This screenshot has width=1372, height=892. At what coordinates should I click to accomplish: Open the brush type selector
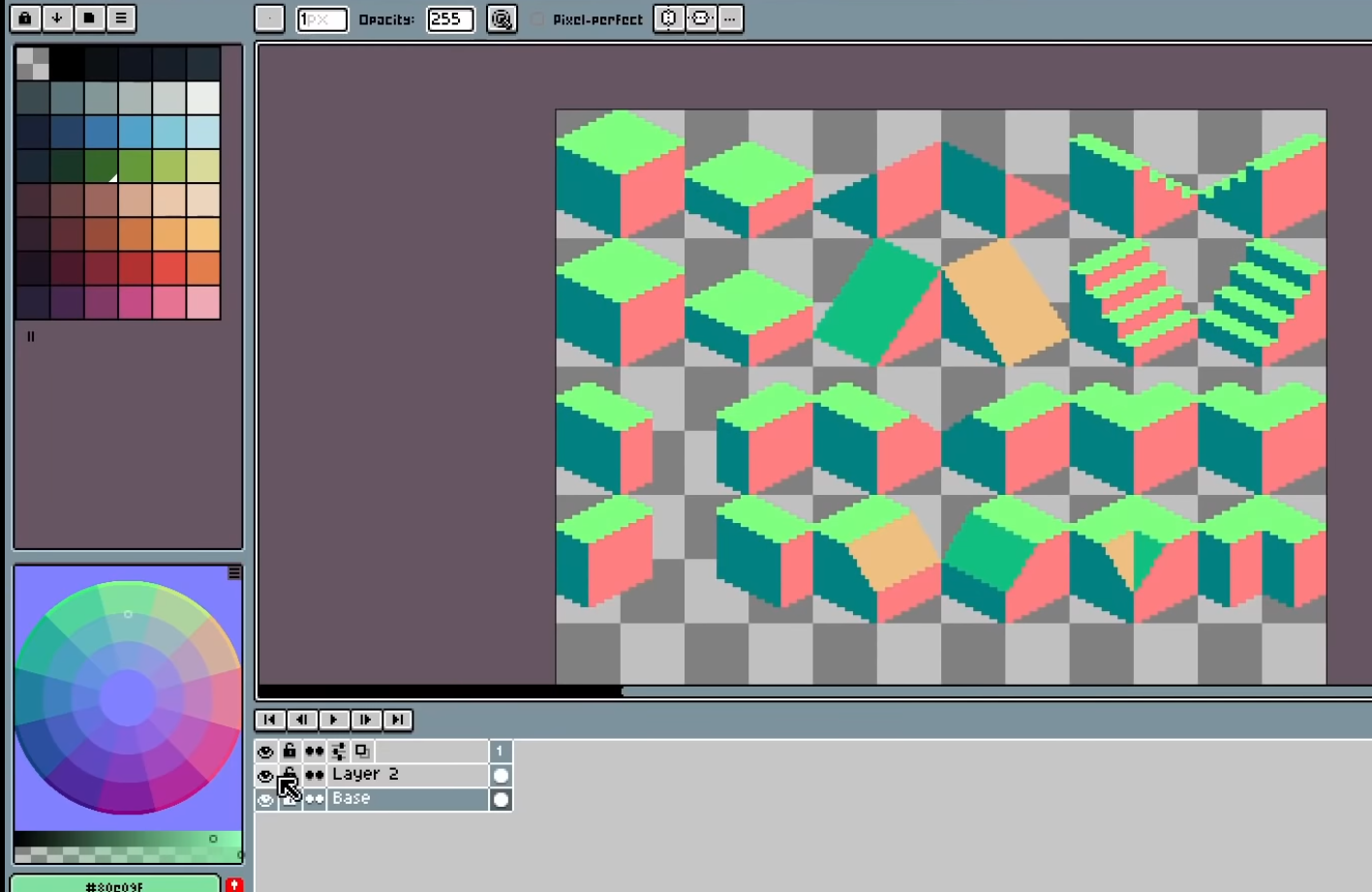tap(269, 19)
